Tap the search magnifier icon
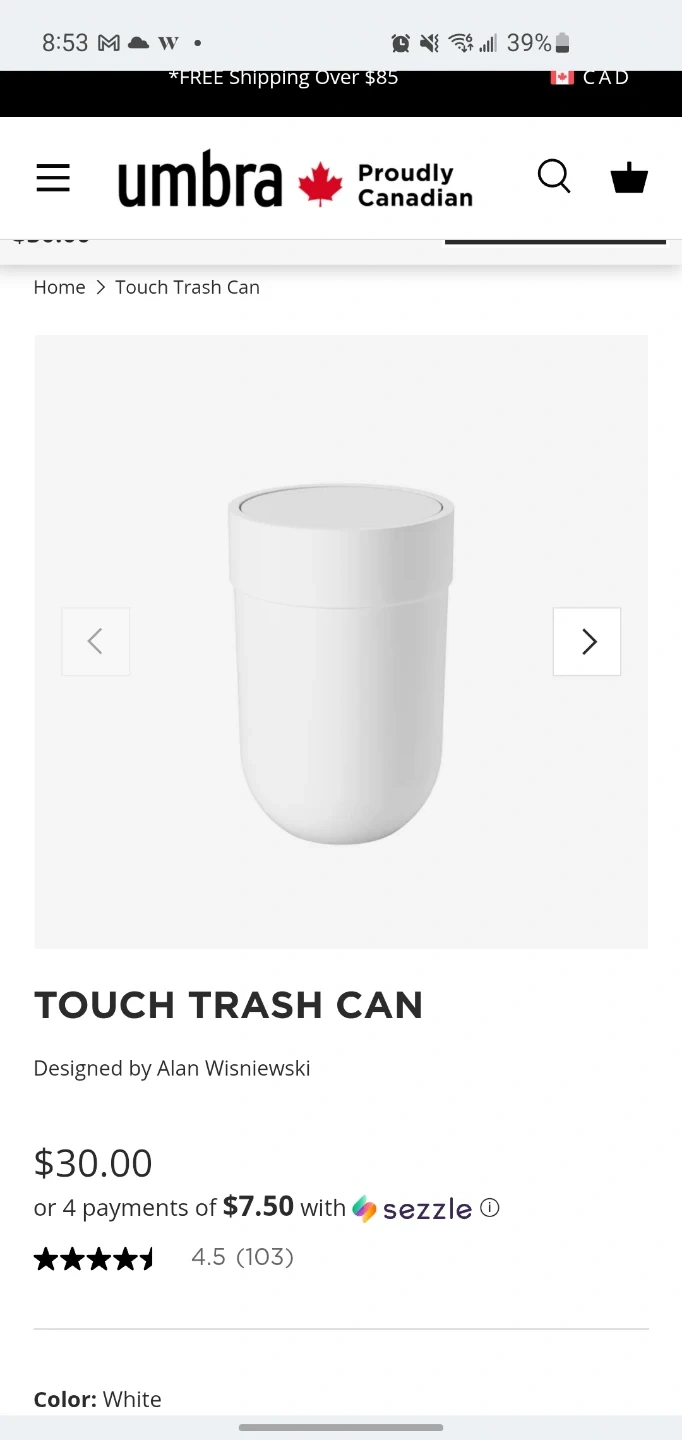Screen dimensions: 682x1440 pyautogui.click(x=554, y=177)
